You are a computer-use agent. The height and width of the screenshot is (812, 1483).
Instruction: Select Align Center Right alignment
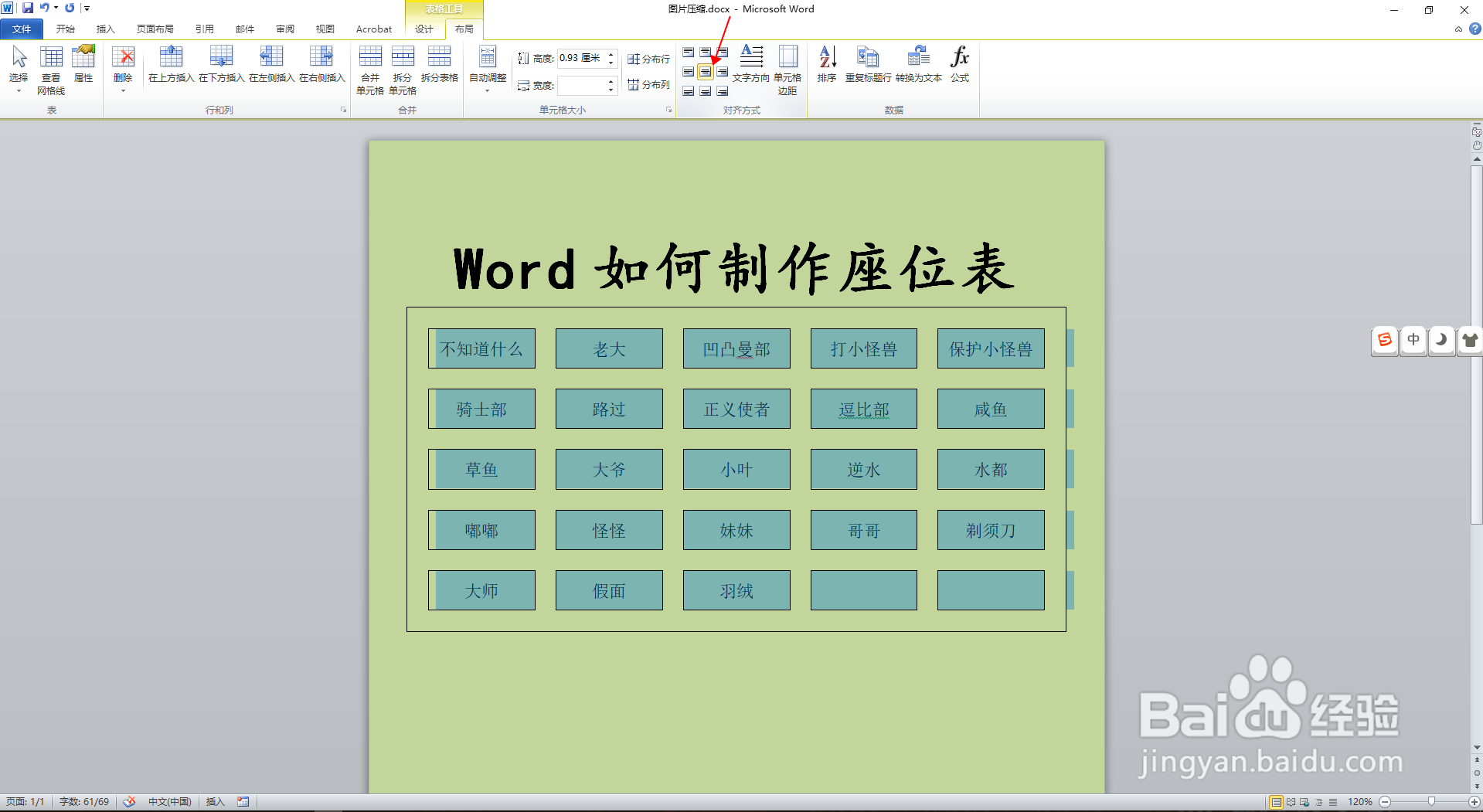(x=722, y=72)
